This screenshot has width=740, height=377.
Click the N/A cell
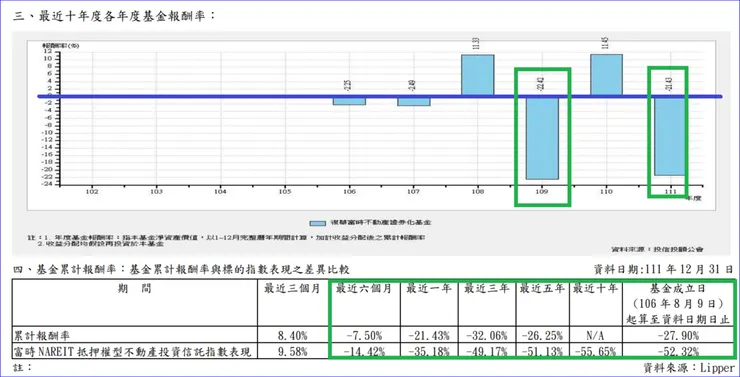pos(596,336)
